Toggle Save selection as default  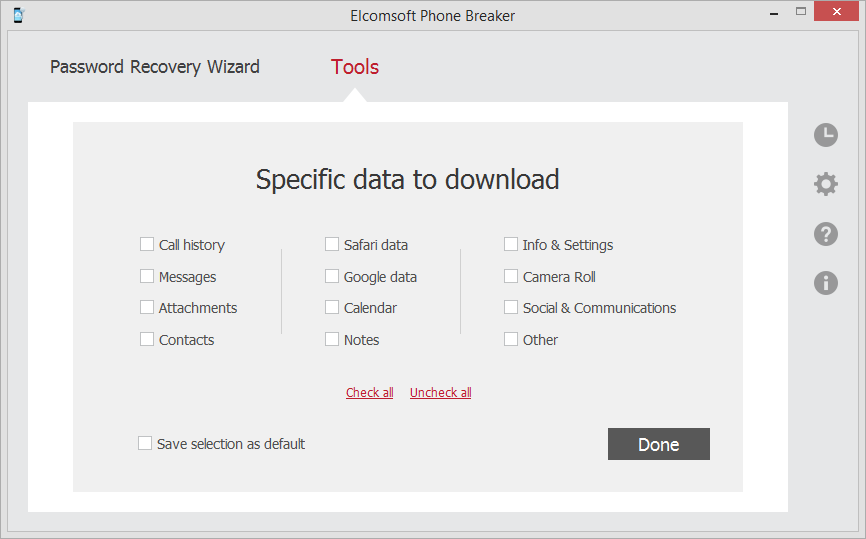145,443
